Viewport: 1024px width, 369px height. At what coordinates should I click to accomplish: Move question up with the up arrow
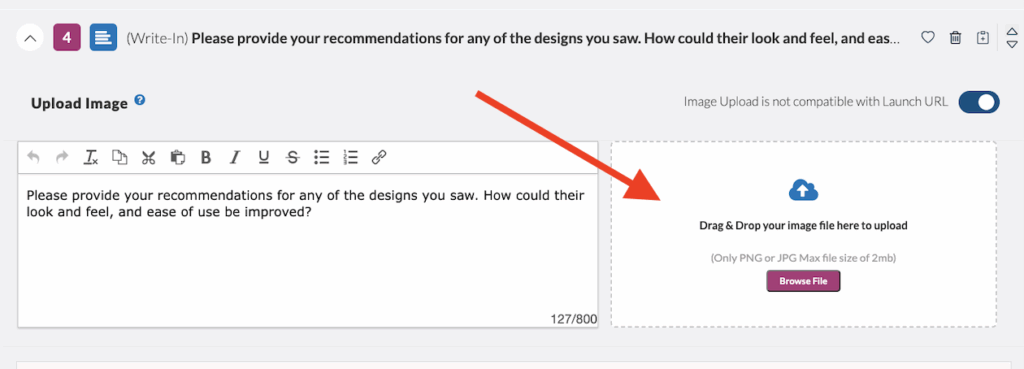(x=1012, y=31)
